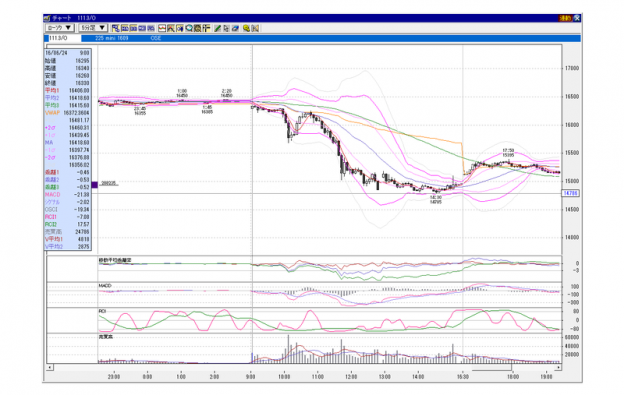Click the magnifier zoom icon in toolbar
Viewport: 624px width, 395px height.
click(189, 28)
